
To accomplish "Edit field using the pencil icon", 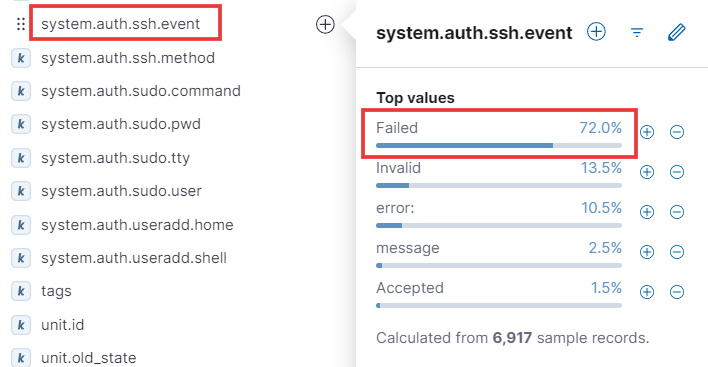I will tap(676, 33).
